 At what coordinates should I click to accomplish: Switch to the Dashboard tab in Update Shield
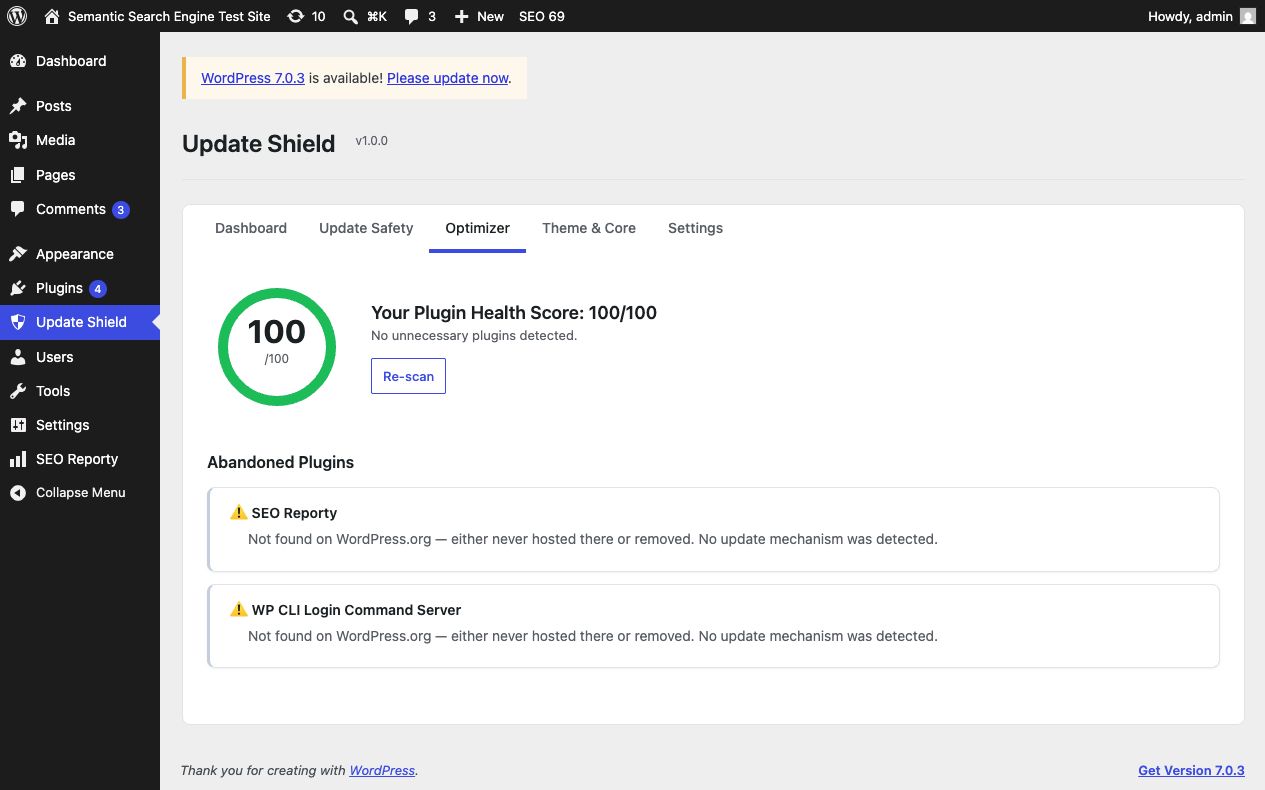pos(251,228)
